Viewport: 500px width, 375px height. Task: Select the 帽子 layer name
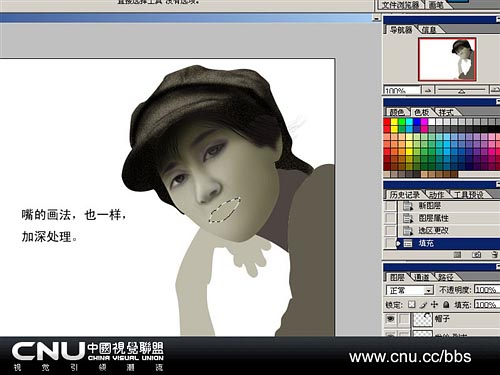(442, 319)
